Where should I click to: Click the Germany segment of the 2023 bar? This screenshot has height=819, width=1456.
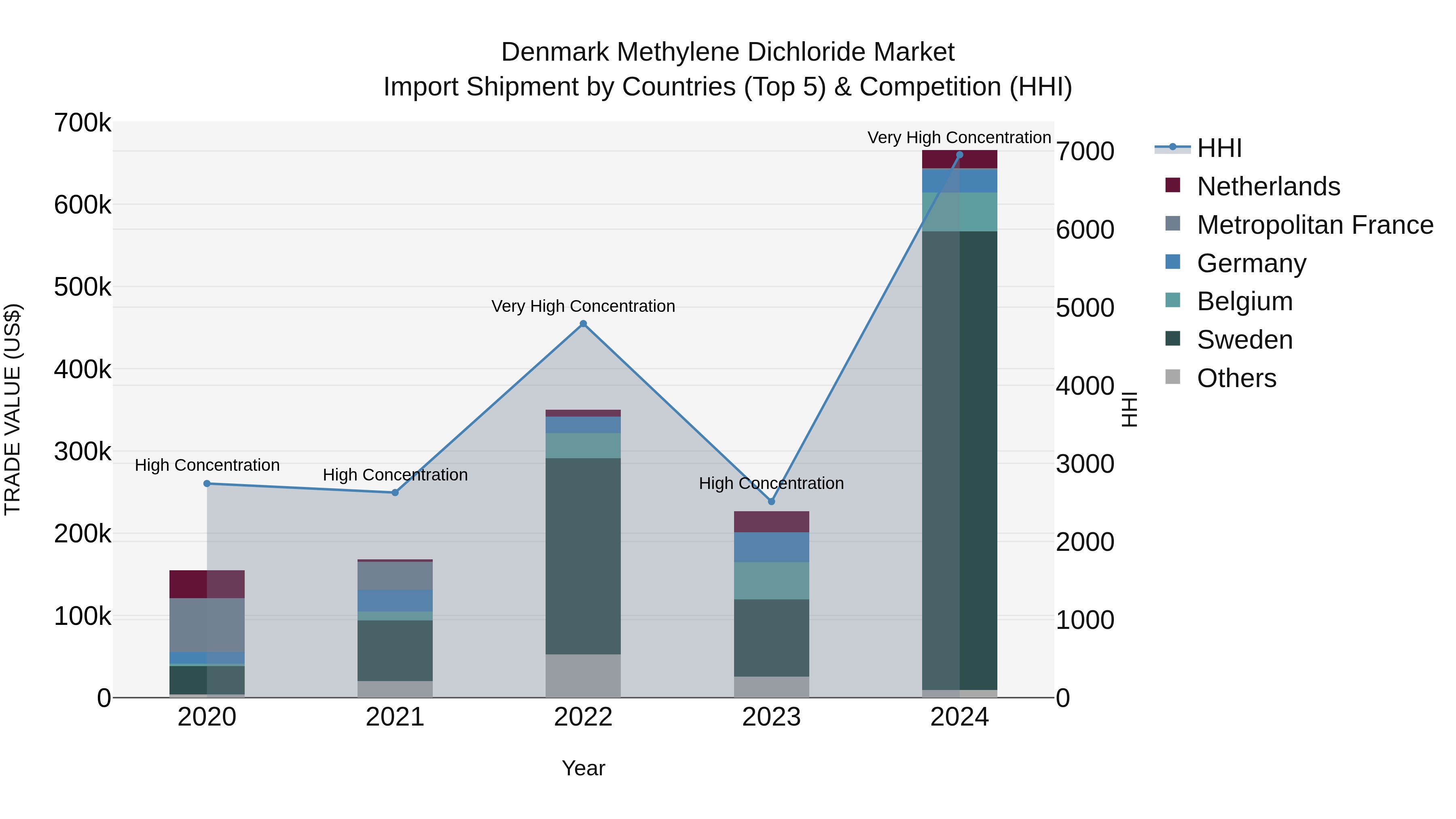point(772,547)
